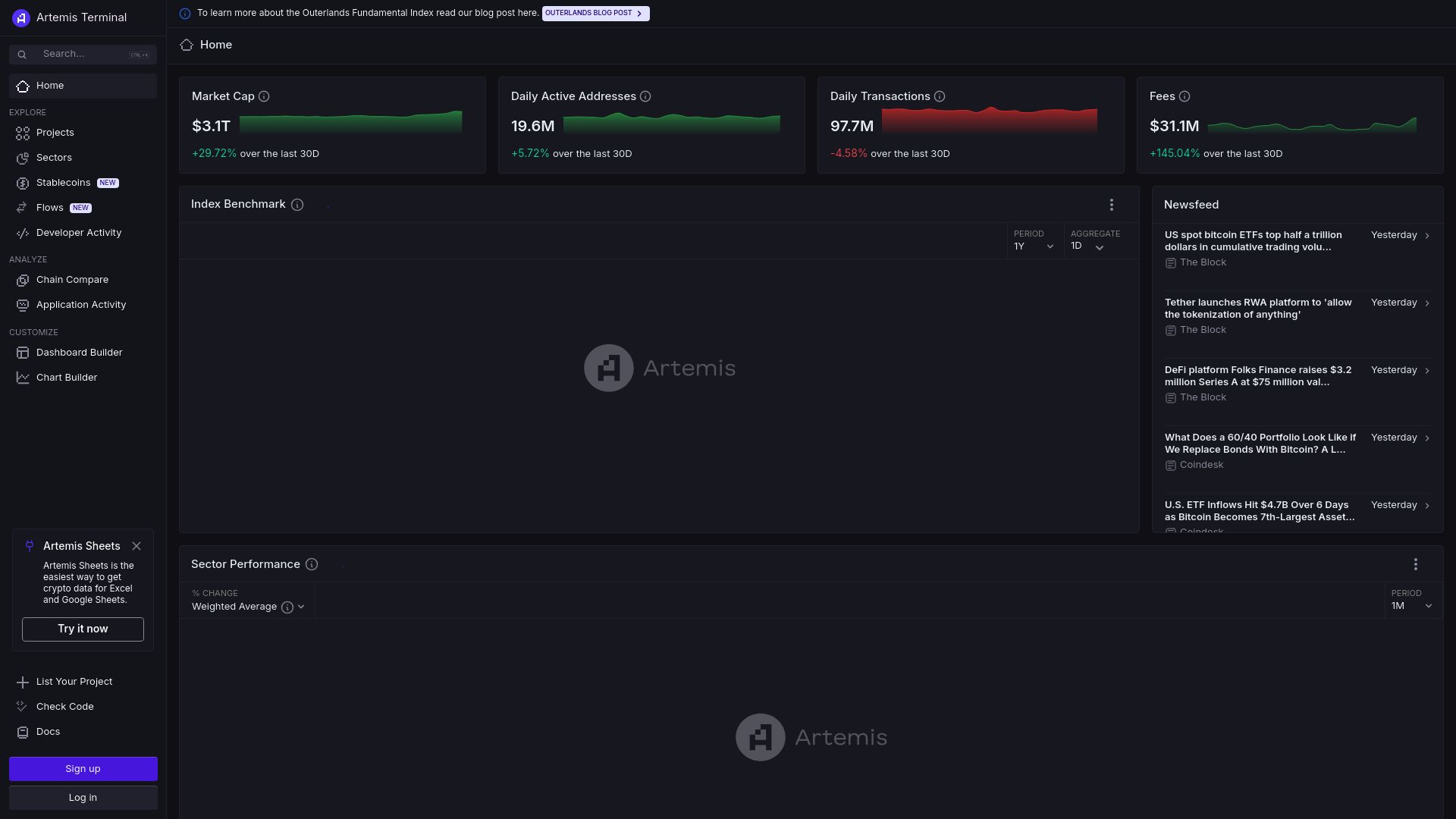Click the Docs book icon
The width and height of the screenshot is (1456, 819).
pos(23,733)
